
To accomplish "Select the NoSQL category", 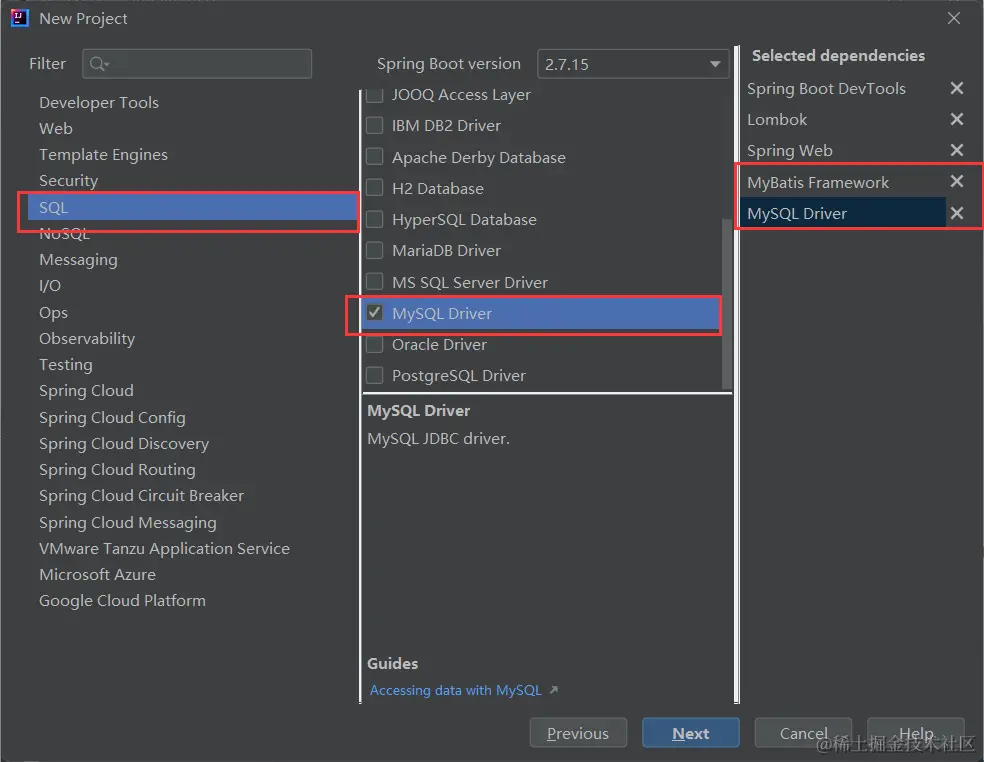I will [x=64, y=234].
